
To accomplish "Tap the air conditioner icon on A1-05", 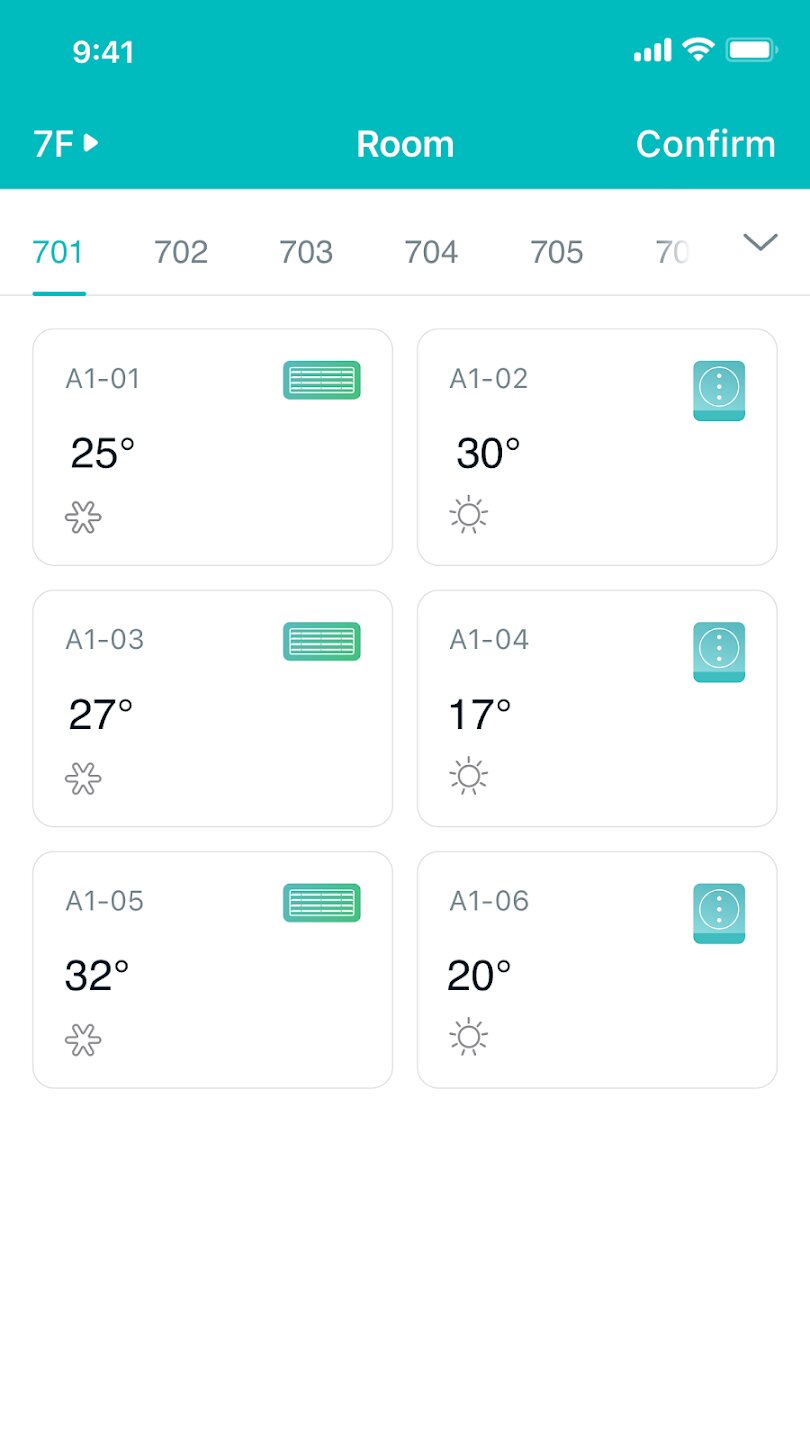I will (321, 902).
